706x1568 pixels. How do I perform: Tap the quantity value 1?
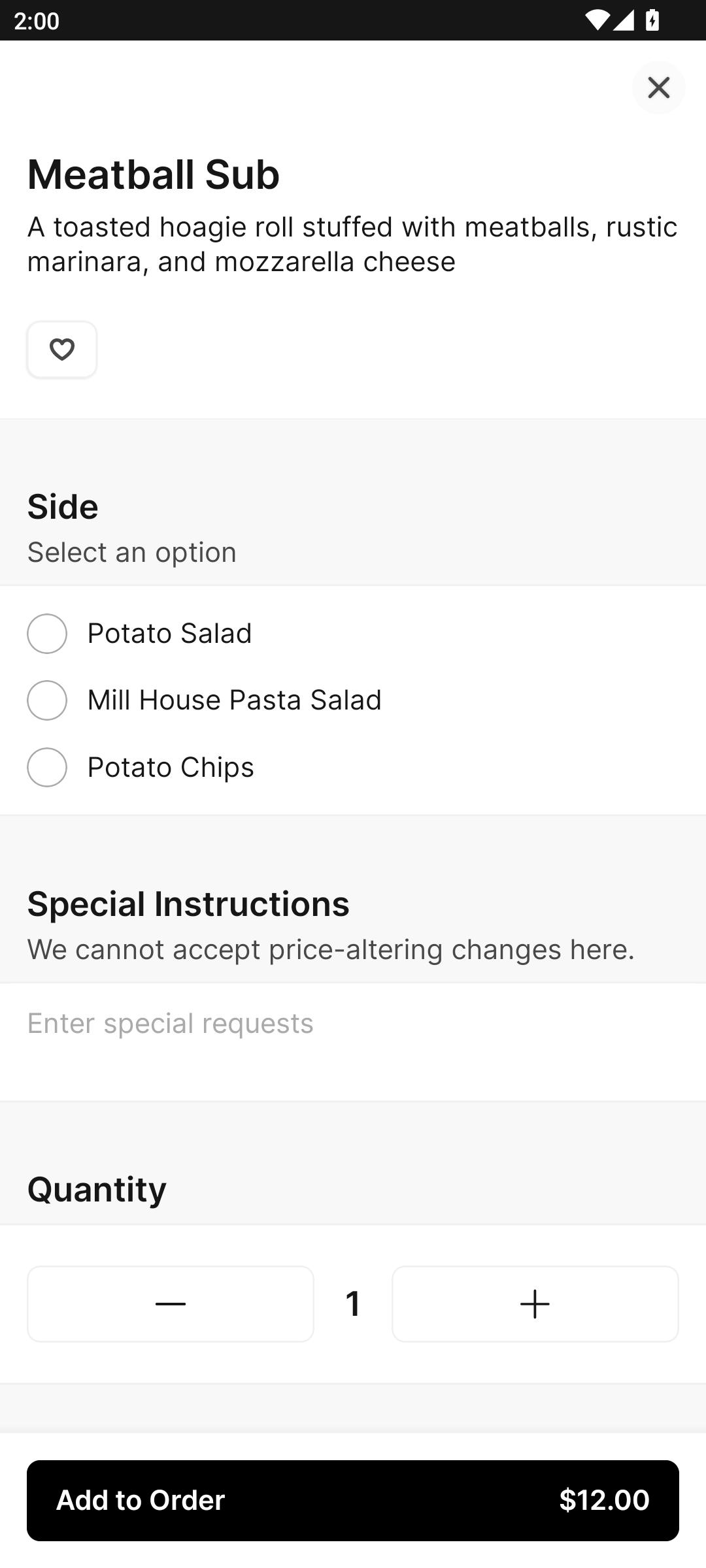tap(353, 1304)
